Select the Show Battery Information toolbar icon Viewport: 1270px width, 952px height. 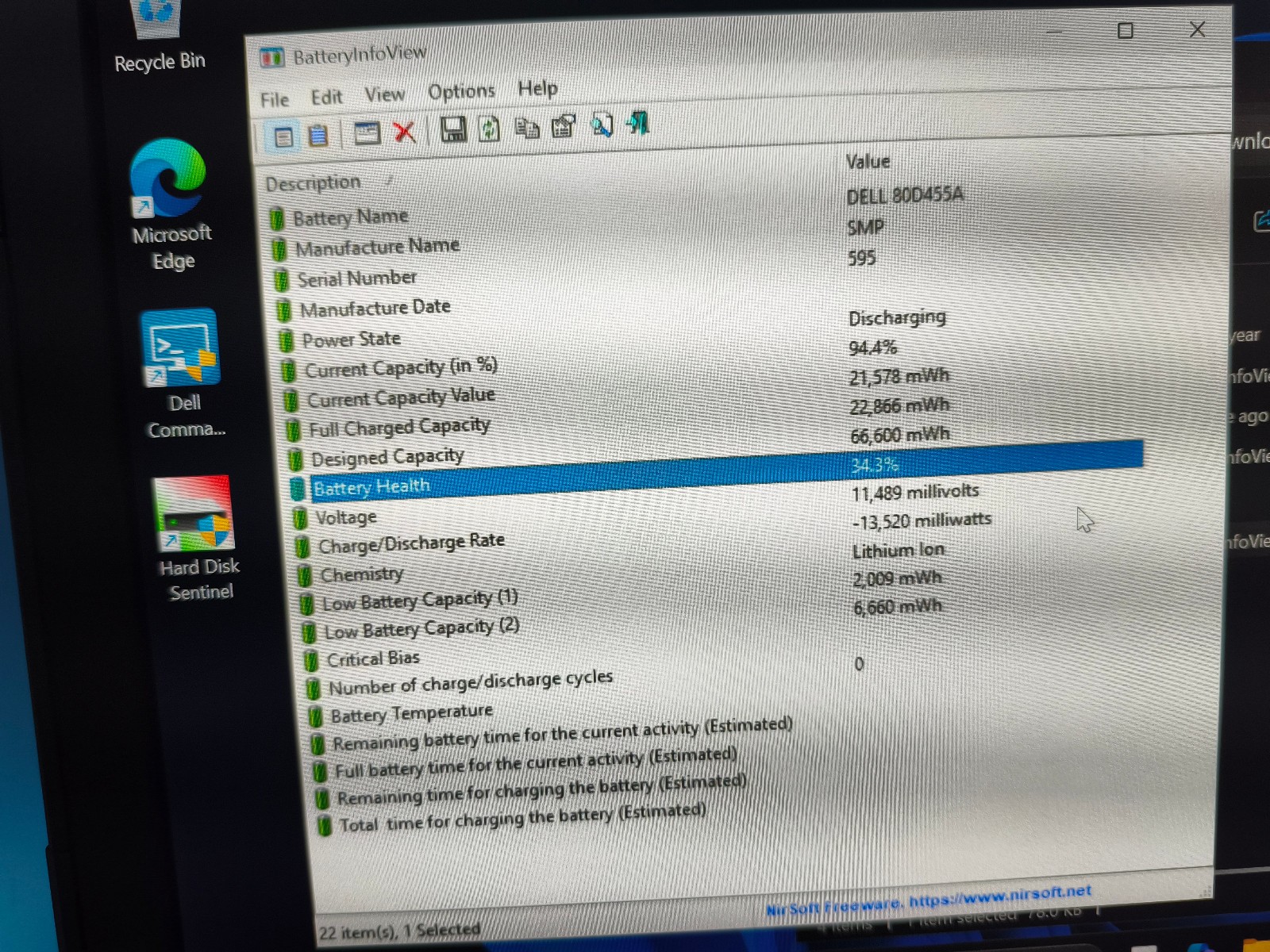click(283, 137)
